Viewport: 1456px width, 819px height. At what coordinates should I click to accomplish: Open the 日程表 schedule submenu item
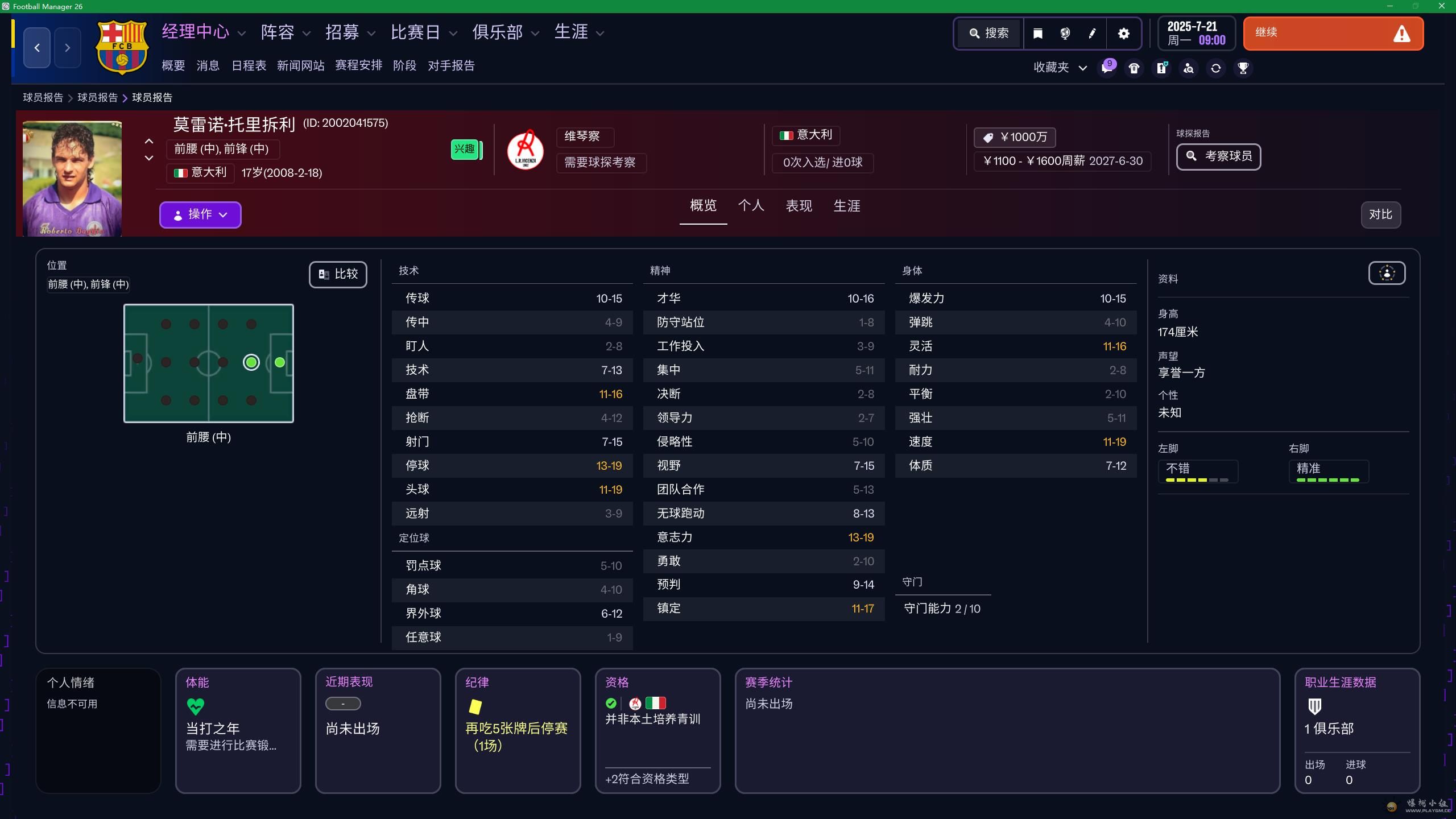[x=249, y=66]
